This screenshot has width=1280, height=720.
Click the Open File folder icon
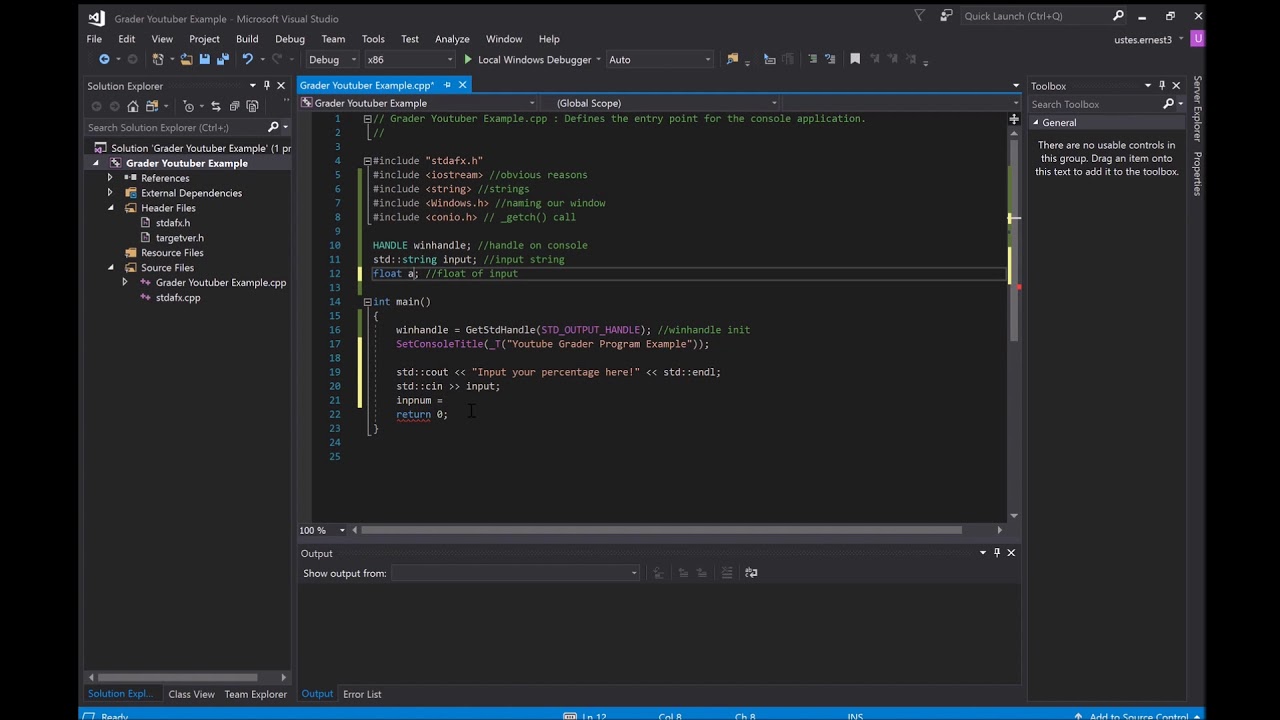pyautogui.click(x=186, y=60)
